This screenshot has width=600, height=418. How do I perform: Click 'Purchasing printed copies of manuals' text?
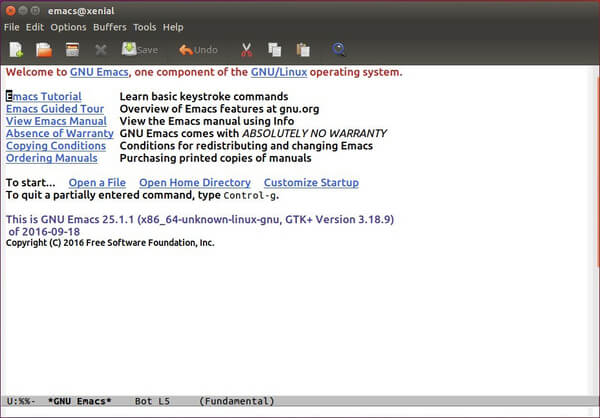[x=215, y=158]
